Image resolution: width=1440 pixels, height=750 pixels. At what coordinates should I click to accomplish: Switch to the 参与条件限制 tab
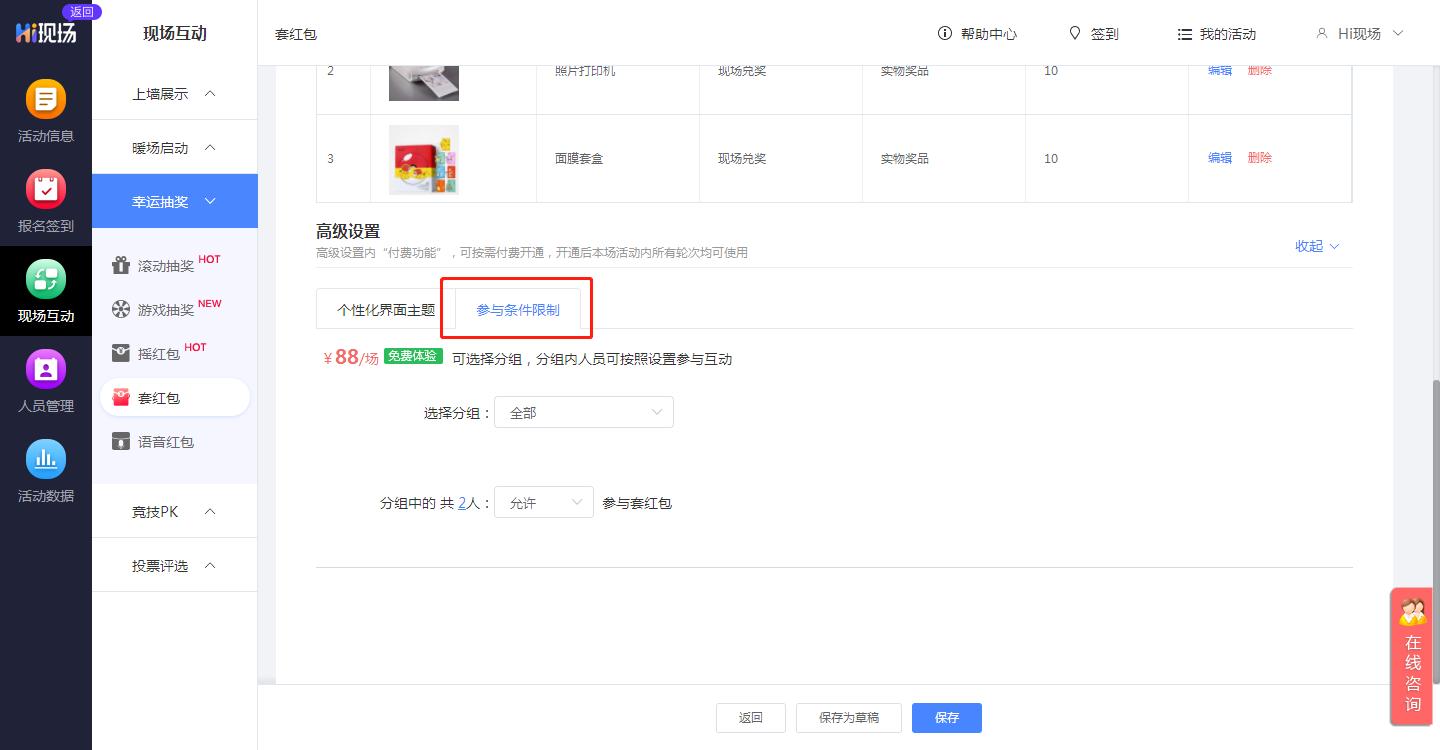(516, 310)
